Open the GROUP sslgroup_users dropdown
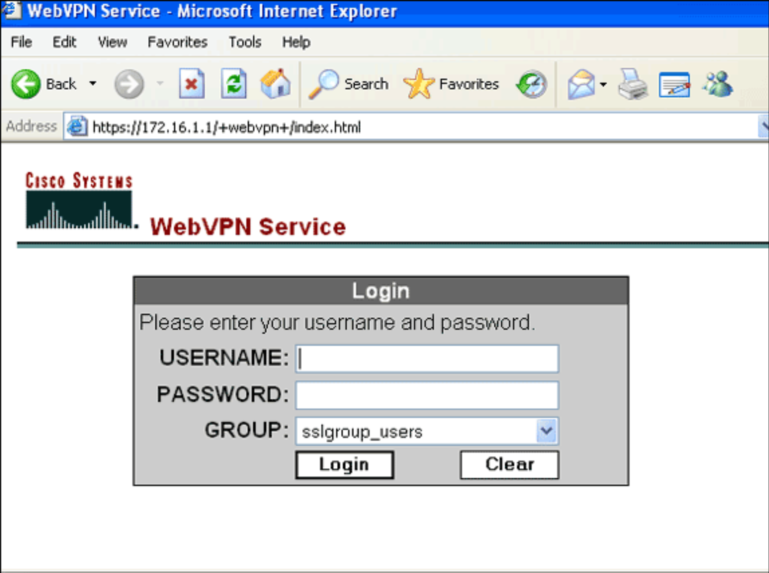769x573 pixels. coord(427,431)
